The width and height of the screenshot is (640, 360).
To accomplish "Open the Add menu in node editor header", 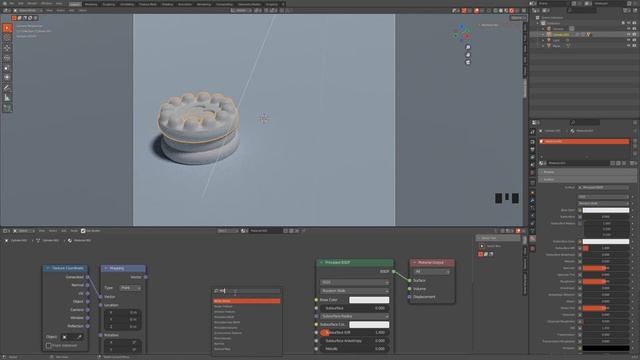I will (64, 231).
